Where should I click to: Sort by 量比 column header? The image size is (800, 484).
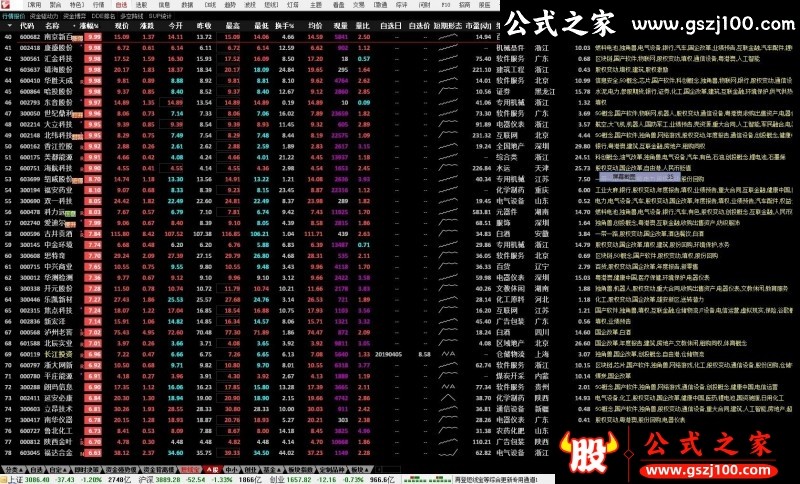coord(363,25)
